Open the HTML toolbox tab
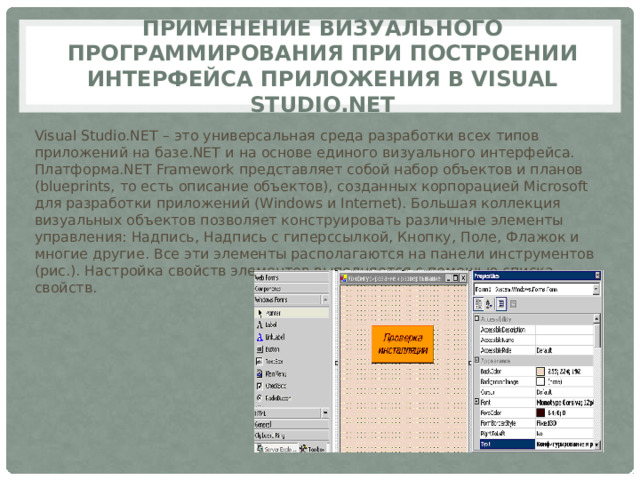The height and width of the screenshot is (480, 640). pyautogui.click(x=288, y=413)
